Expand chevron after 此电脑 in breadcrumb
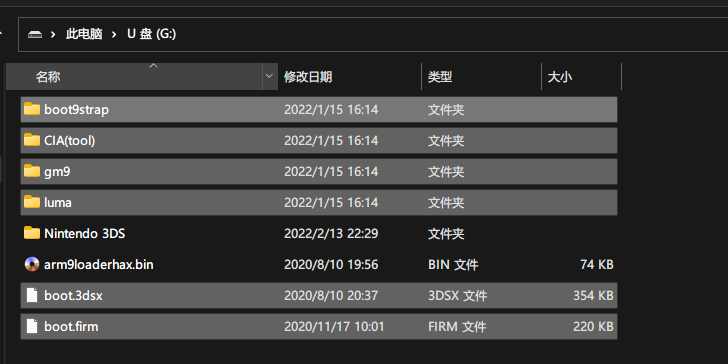The width and height of the screenshot is (728, 364). tap(114, 34)
